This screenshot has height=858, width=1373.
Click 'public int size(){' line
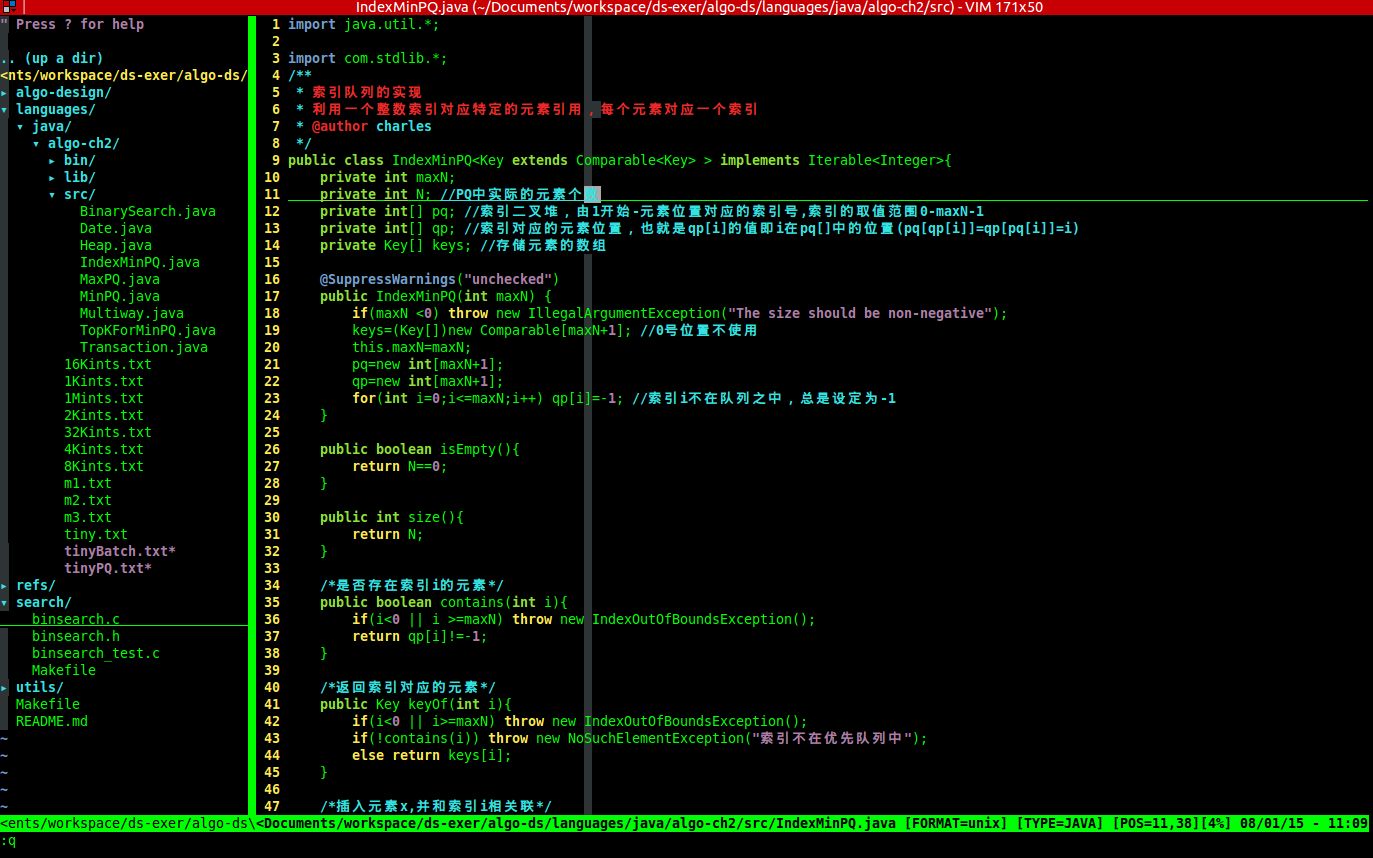click(391, 518)
